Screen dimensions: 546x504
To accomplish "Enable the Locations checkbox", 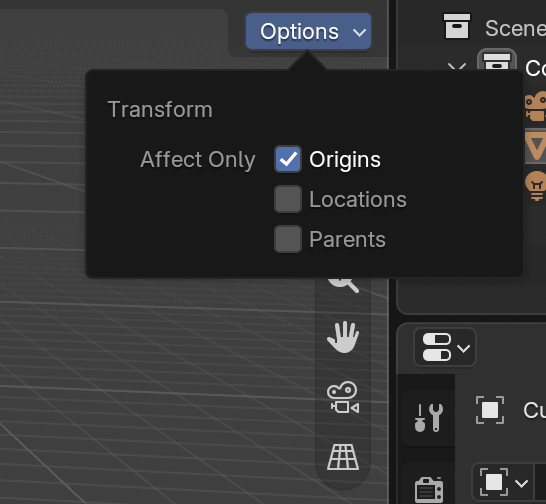I will pos(288,199).
